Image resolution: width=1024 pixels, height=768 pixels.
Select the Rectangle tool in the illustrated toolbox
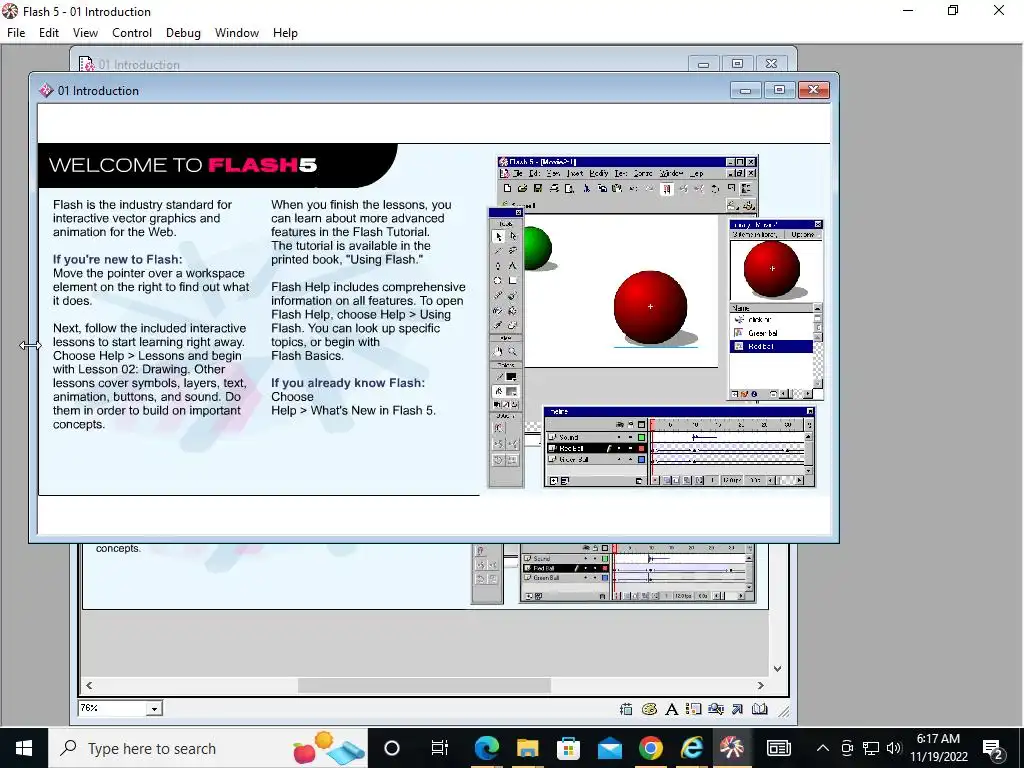[513, 281]
